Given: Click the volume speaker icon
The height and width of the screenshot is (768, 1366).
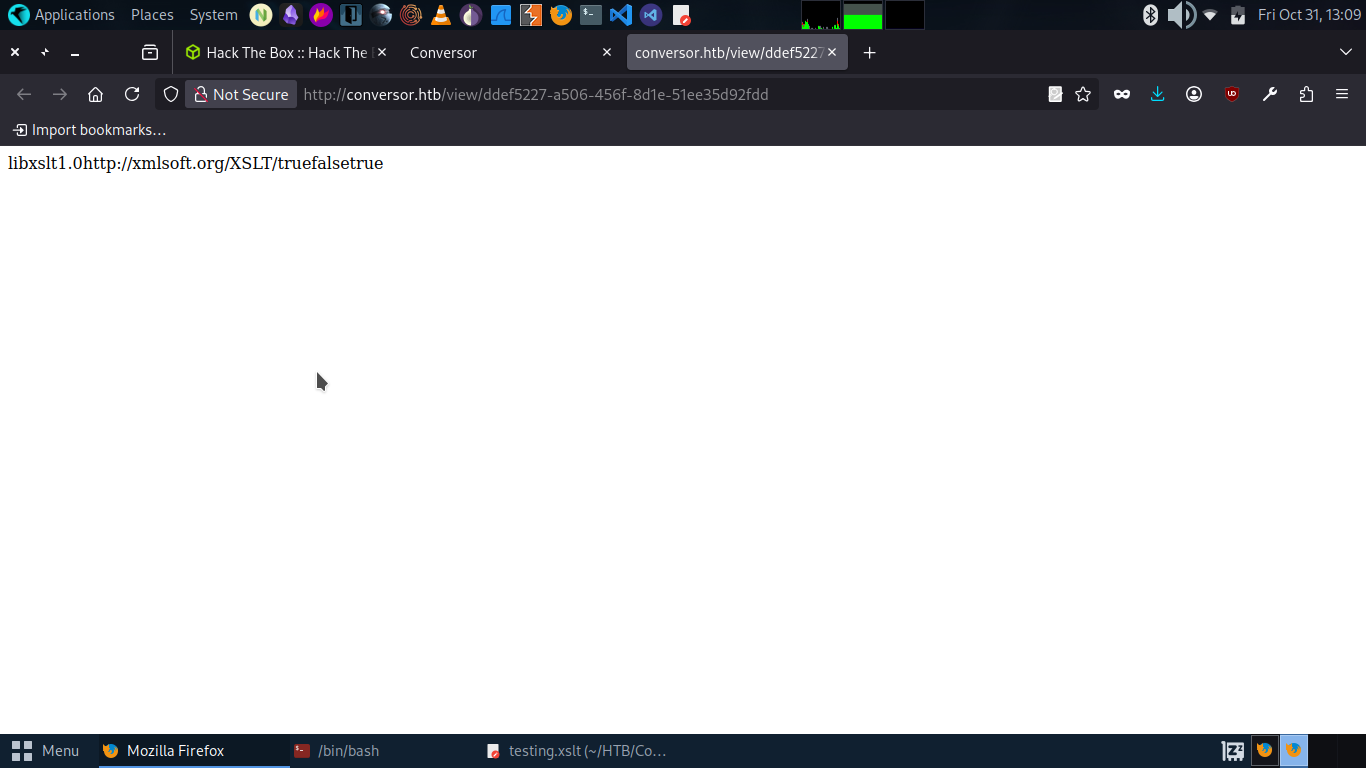Looking at the screenshot, I should [x=1181, y=15].
